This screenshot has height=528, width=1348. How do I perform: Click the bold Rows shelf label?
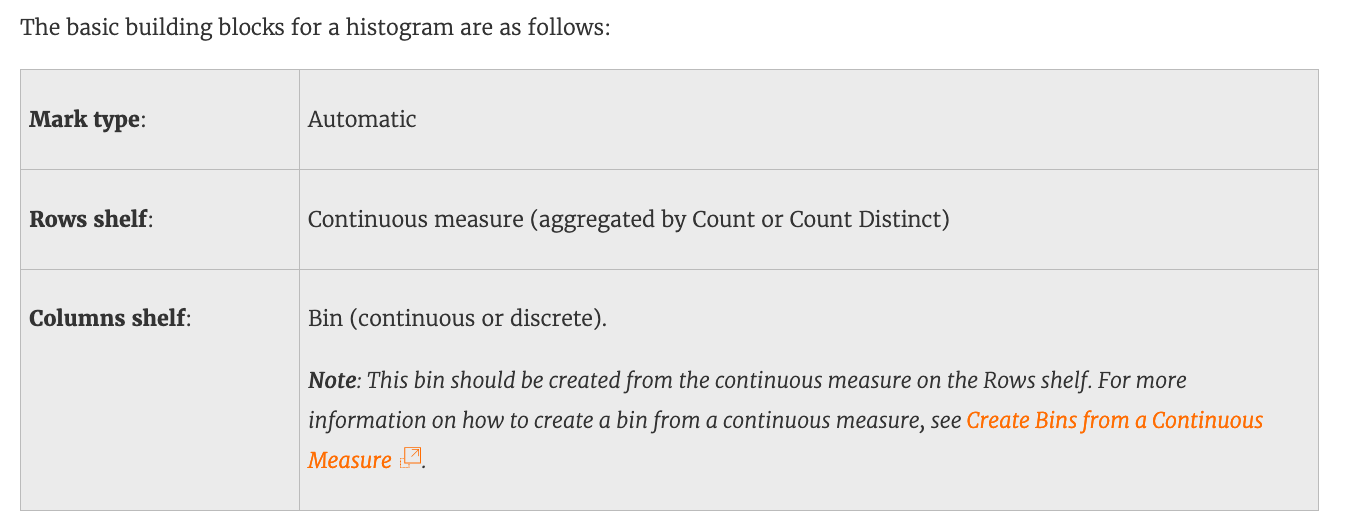[x=89, y=220]
